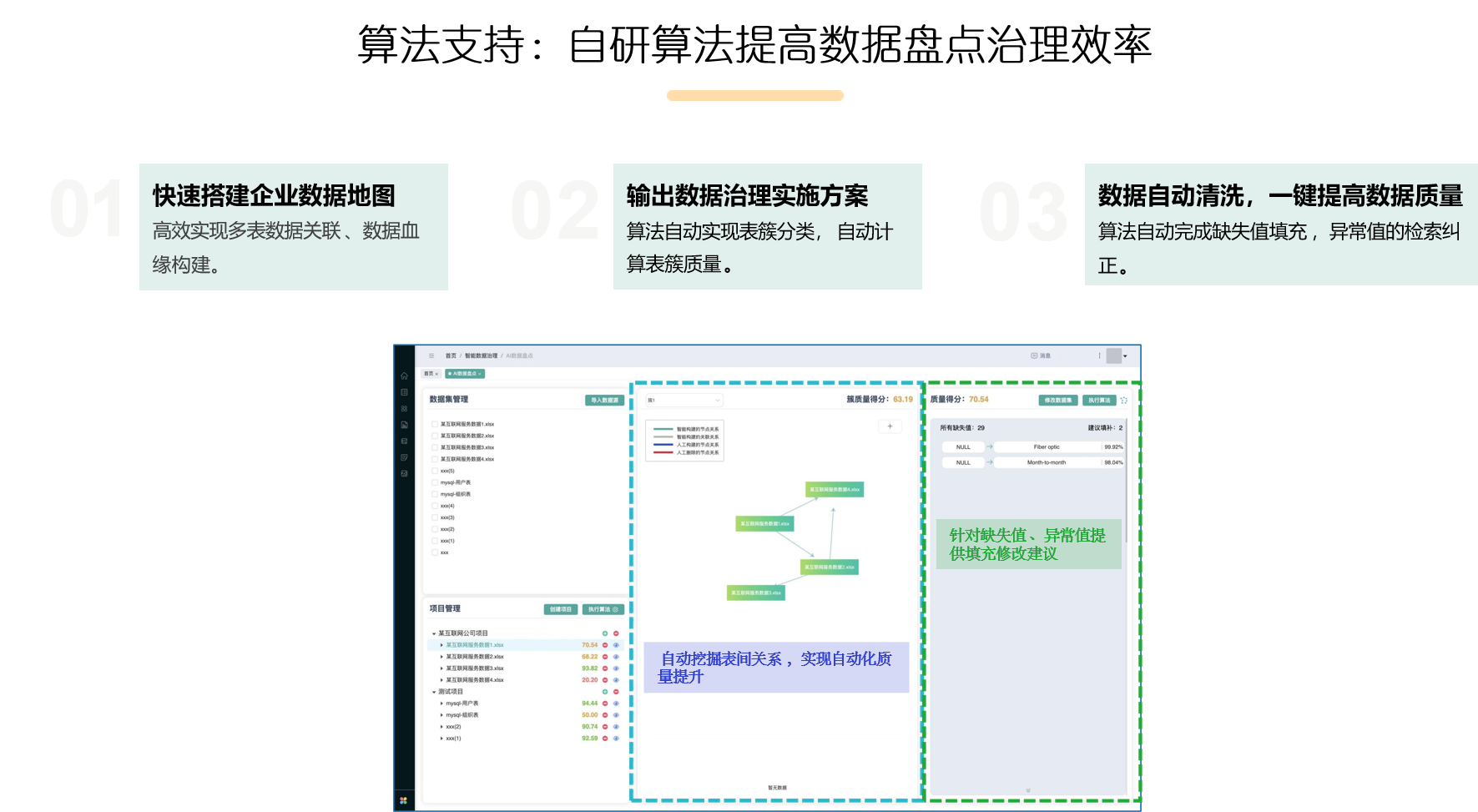Image resolution: width=1478 pixels, height=812 pixels.
Task: Click the 某互联网服务数据3.xlsx graph node
Action: click(756, 593)
